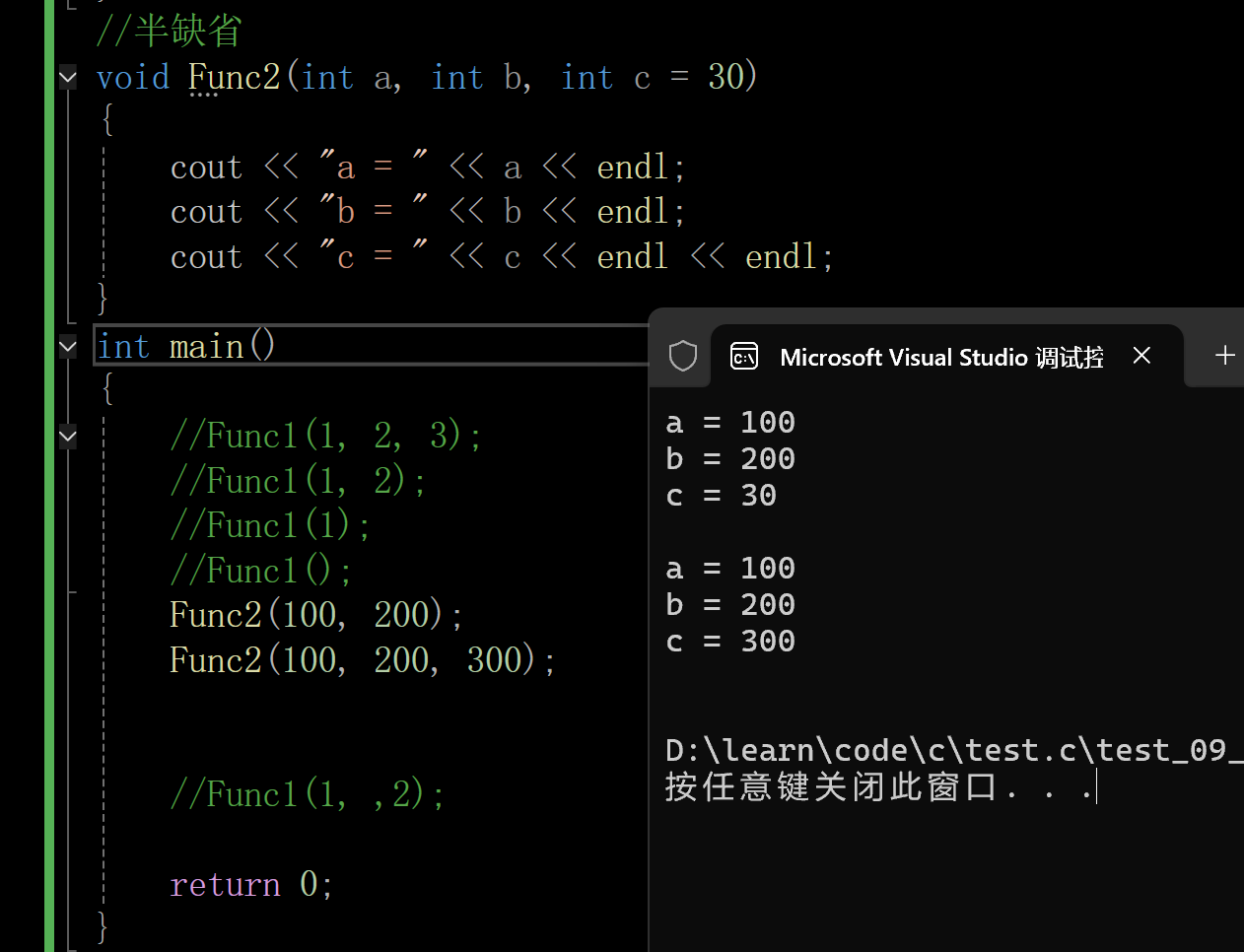
Task: Collapse the Func2 function block
Action: click(67, 77)
